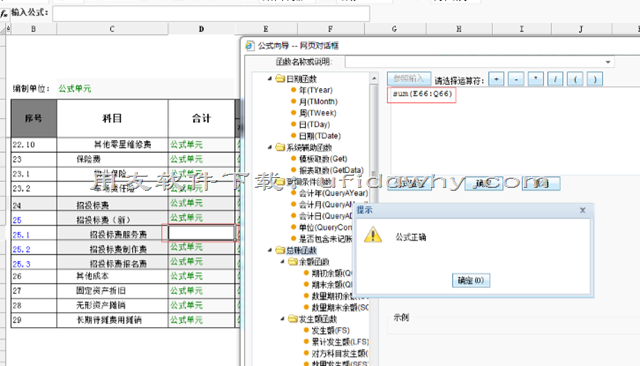Select 期末余额 function item

332,284
